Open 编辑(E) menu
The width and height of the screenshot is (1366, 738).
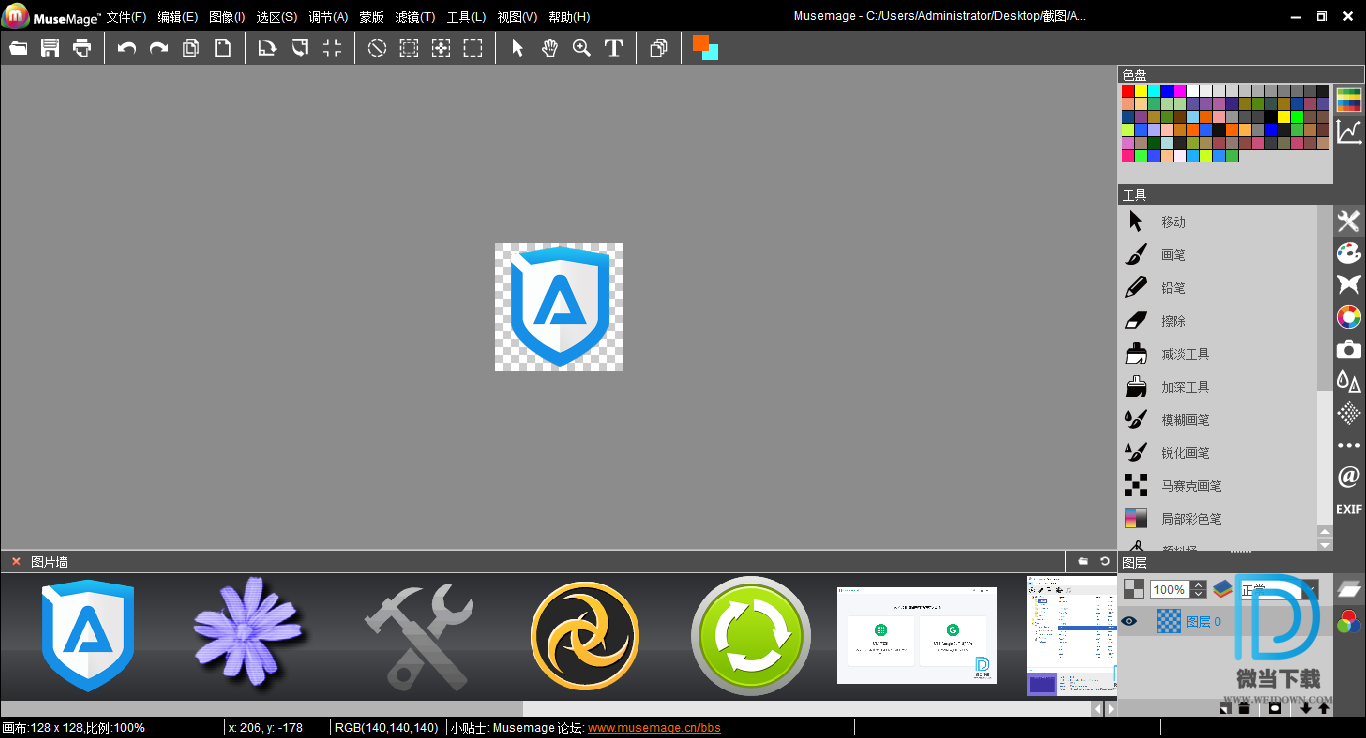[x=177, y=17]
